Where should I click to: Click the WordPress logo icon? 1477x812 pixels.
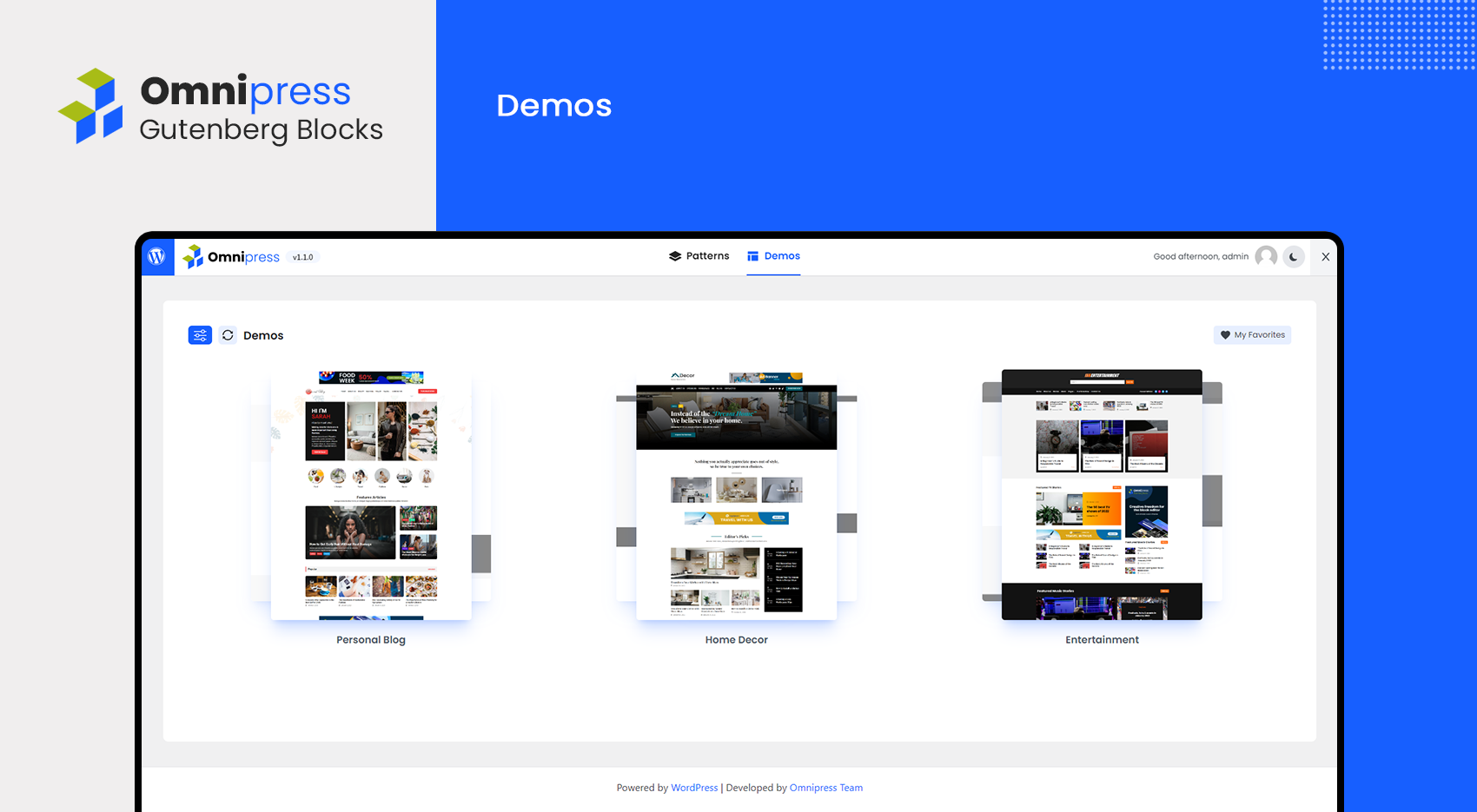[157, 257]
